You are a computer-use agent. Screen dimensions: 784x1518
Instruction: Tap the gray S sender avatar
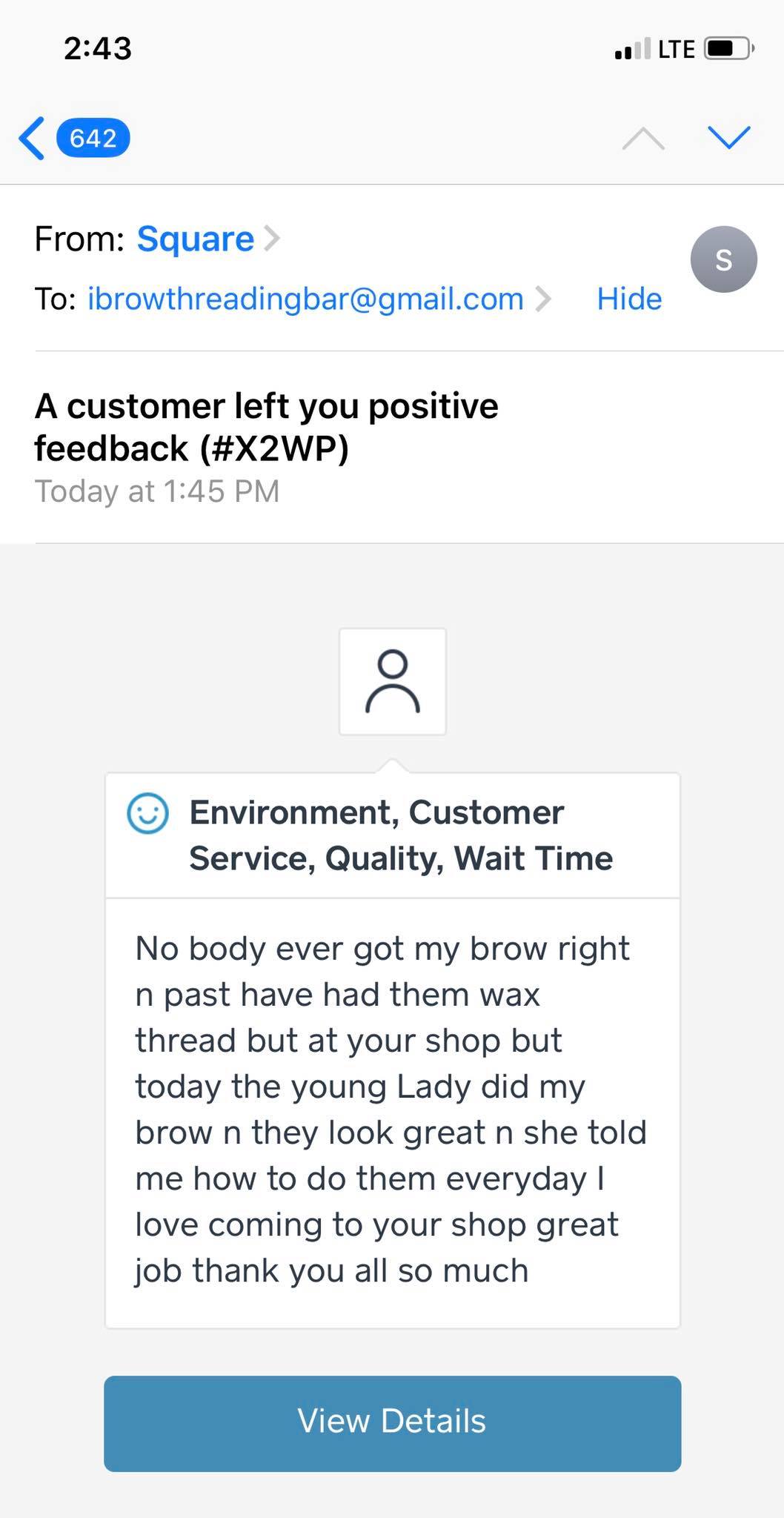point(723,259)
